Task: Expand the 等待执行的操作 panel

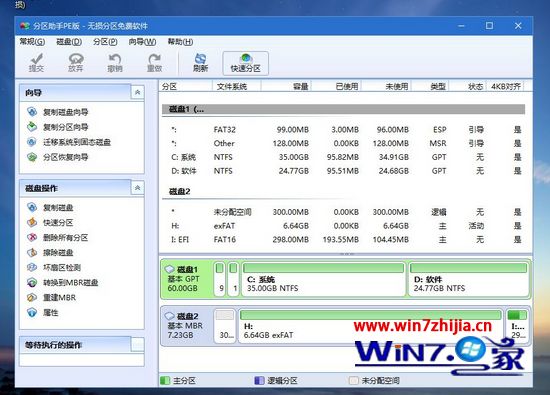Action: point(138,345)
